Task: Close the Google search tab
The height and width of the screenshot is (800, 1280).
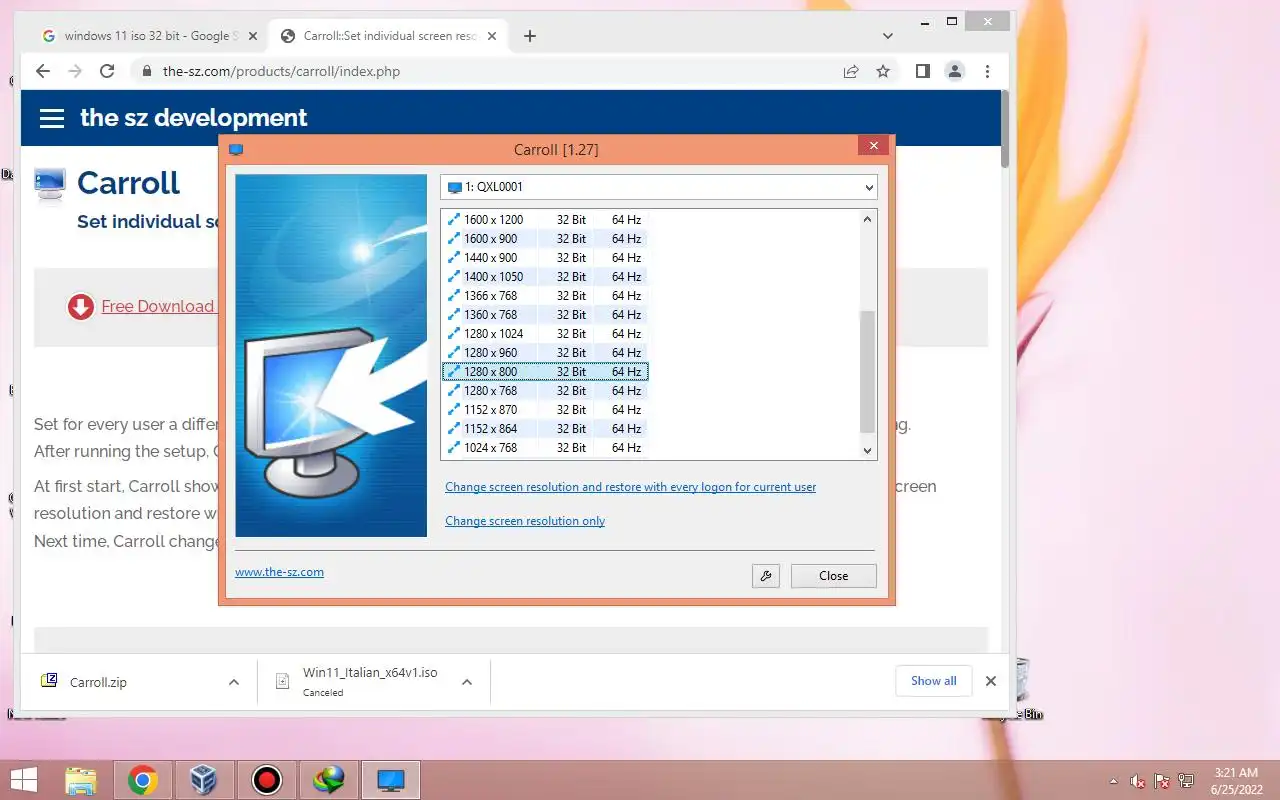Action: coord(253,36)
